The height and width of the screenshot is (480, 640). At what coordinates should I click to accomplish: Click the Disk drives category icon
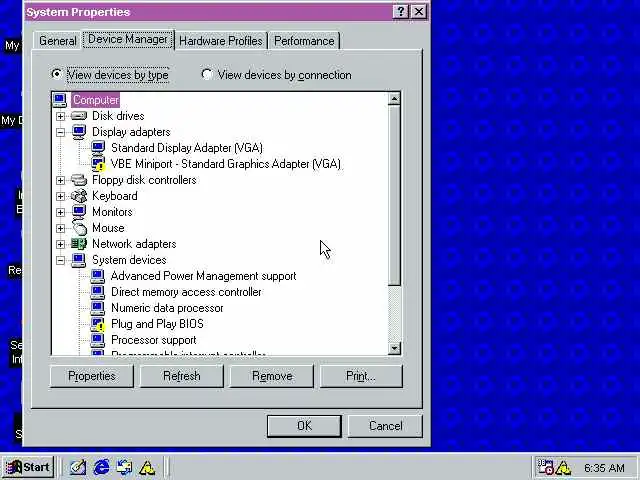click(x=79, y=116)
